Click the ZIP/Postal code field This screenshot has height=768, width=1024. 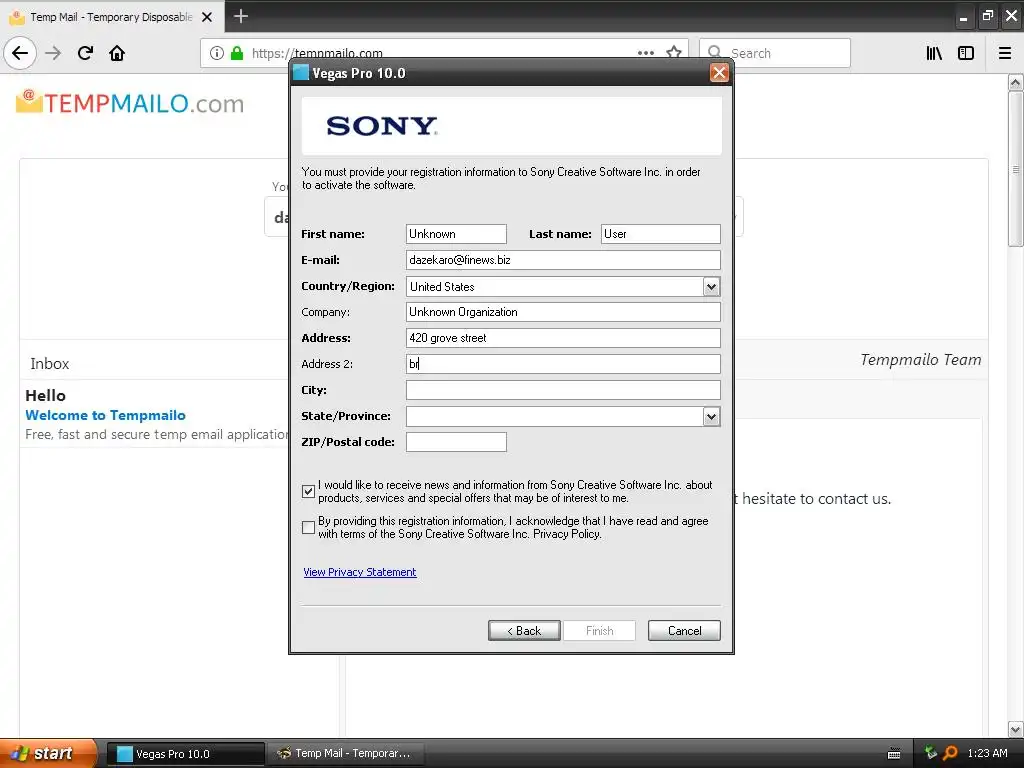tap(456, 441)
